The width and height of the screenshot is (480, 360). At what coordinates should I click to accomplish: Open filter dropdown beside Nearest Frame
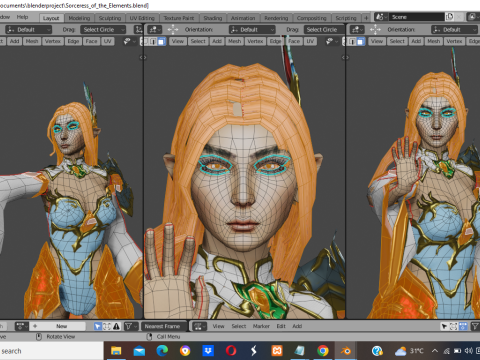pos(130,326)
